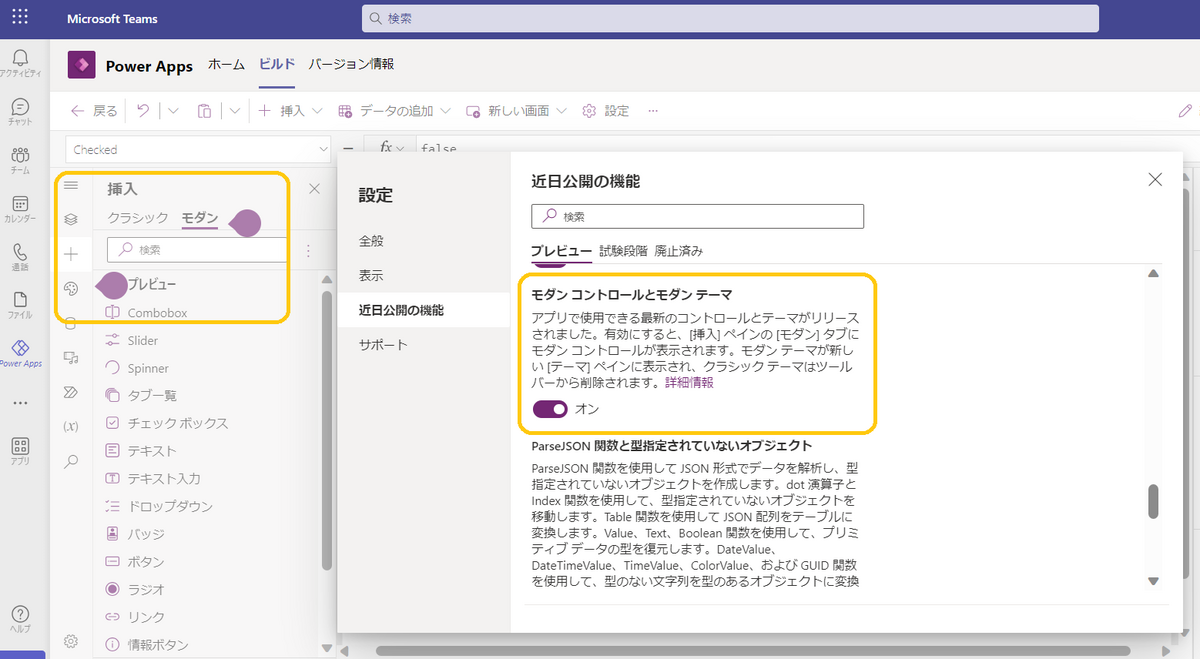The width and height of the screenshot is (1200, 659).
Task: Open the ビルド tab
Action: coord(277,64)
